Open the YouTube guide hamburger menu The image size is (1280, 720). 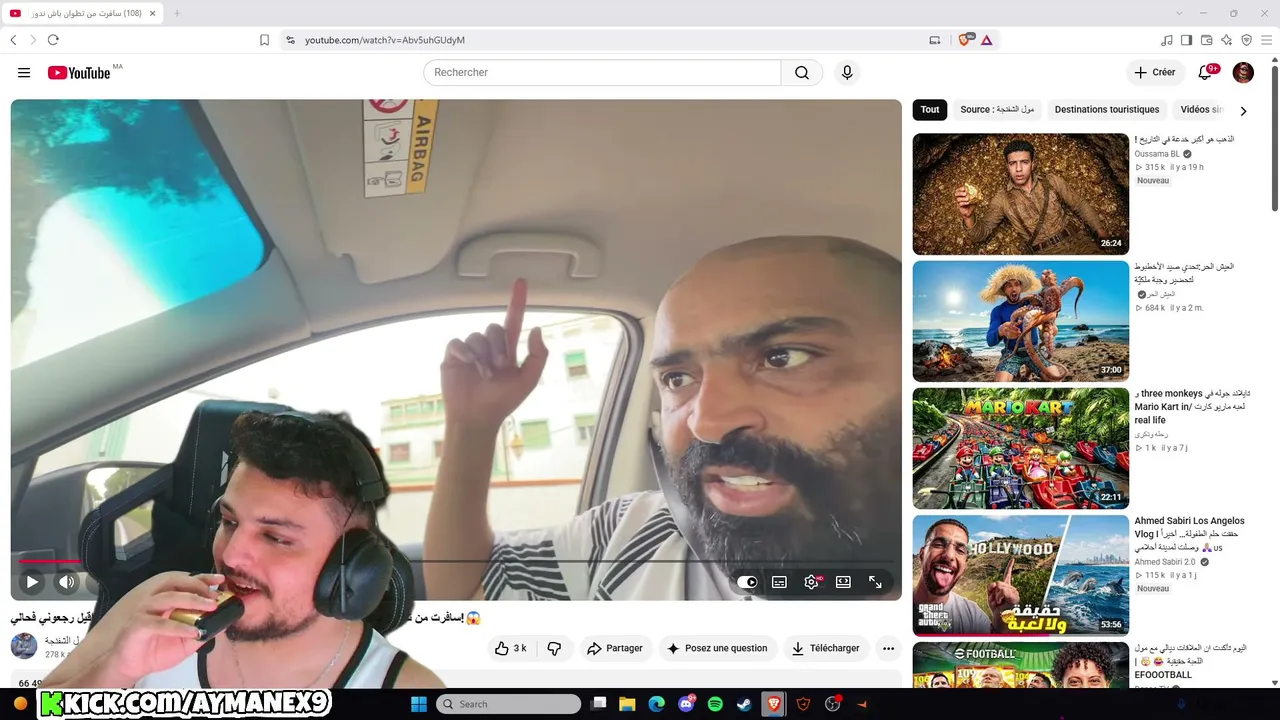(24, 73)
